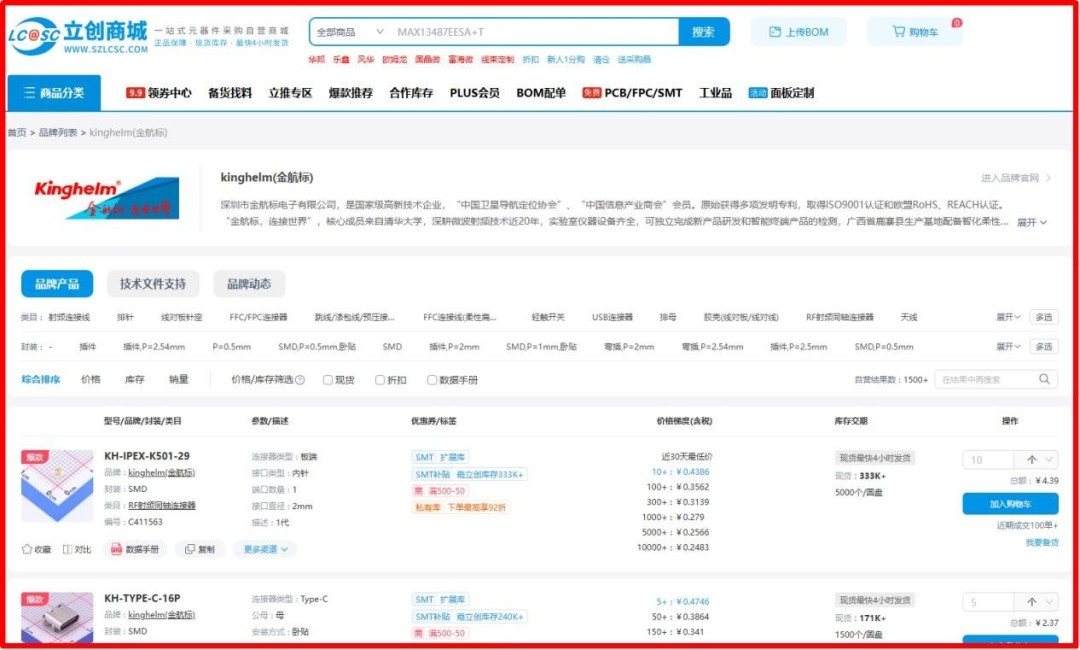Open the KH-TYPE-C-16P product thumbnail
Viewport: 1080px width, 650px height.
[57, 618]
